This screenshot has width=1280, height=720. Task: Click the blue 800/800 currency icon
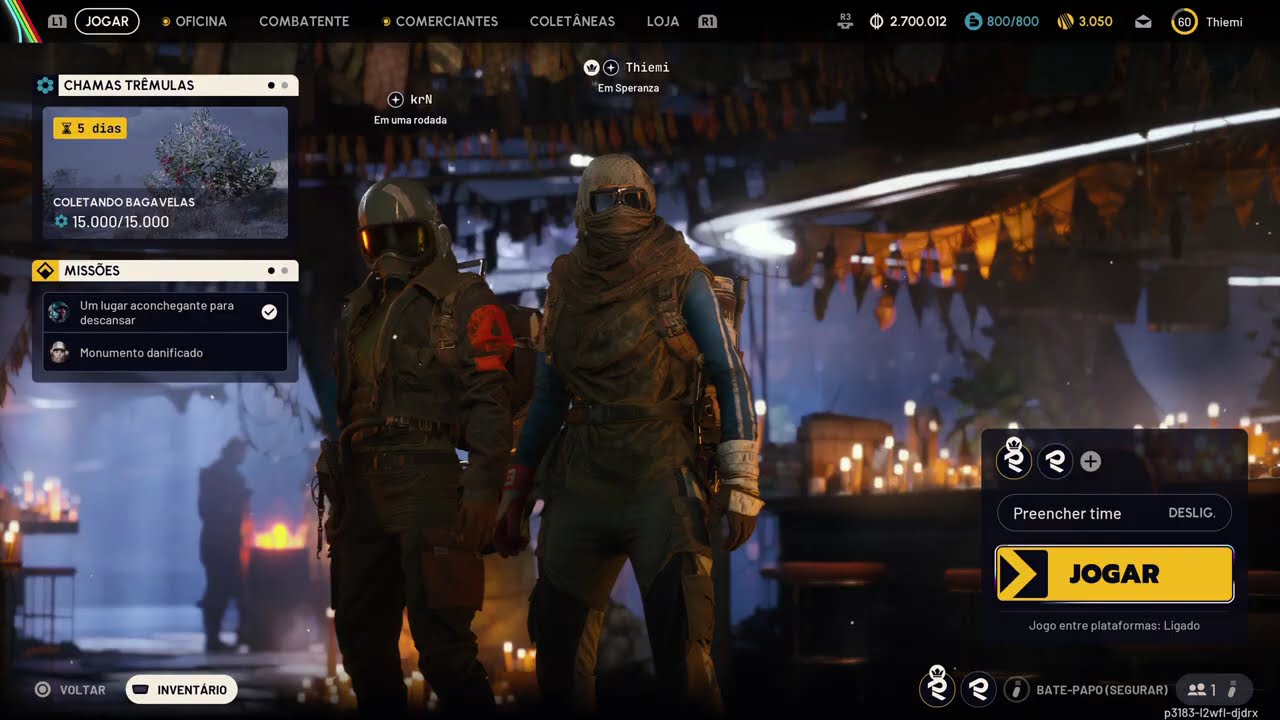click(x=973, y=21)
